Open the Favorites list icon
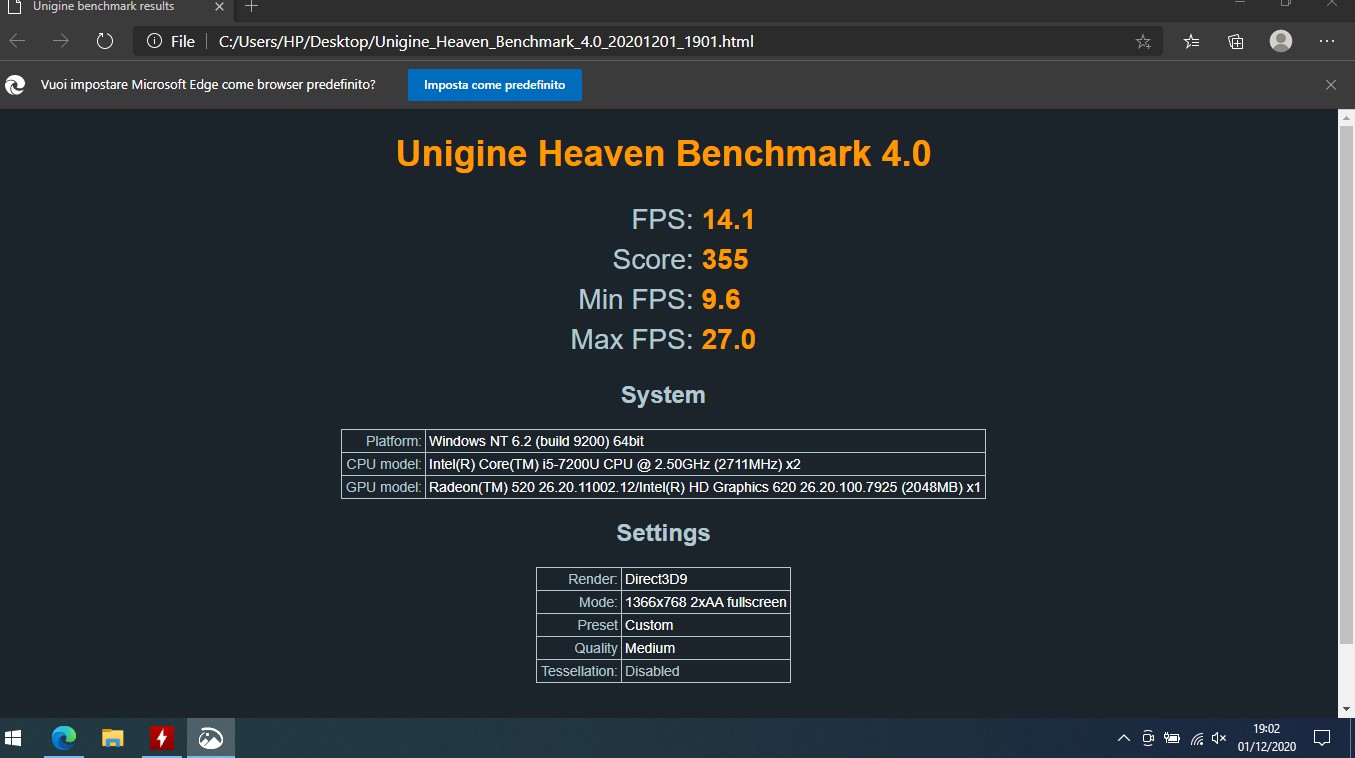 [x=1191, y=41]
